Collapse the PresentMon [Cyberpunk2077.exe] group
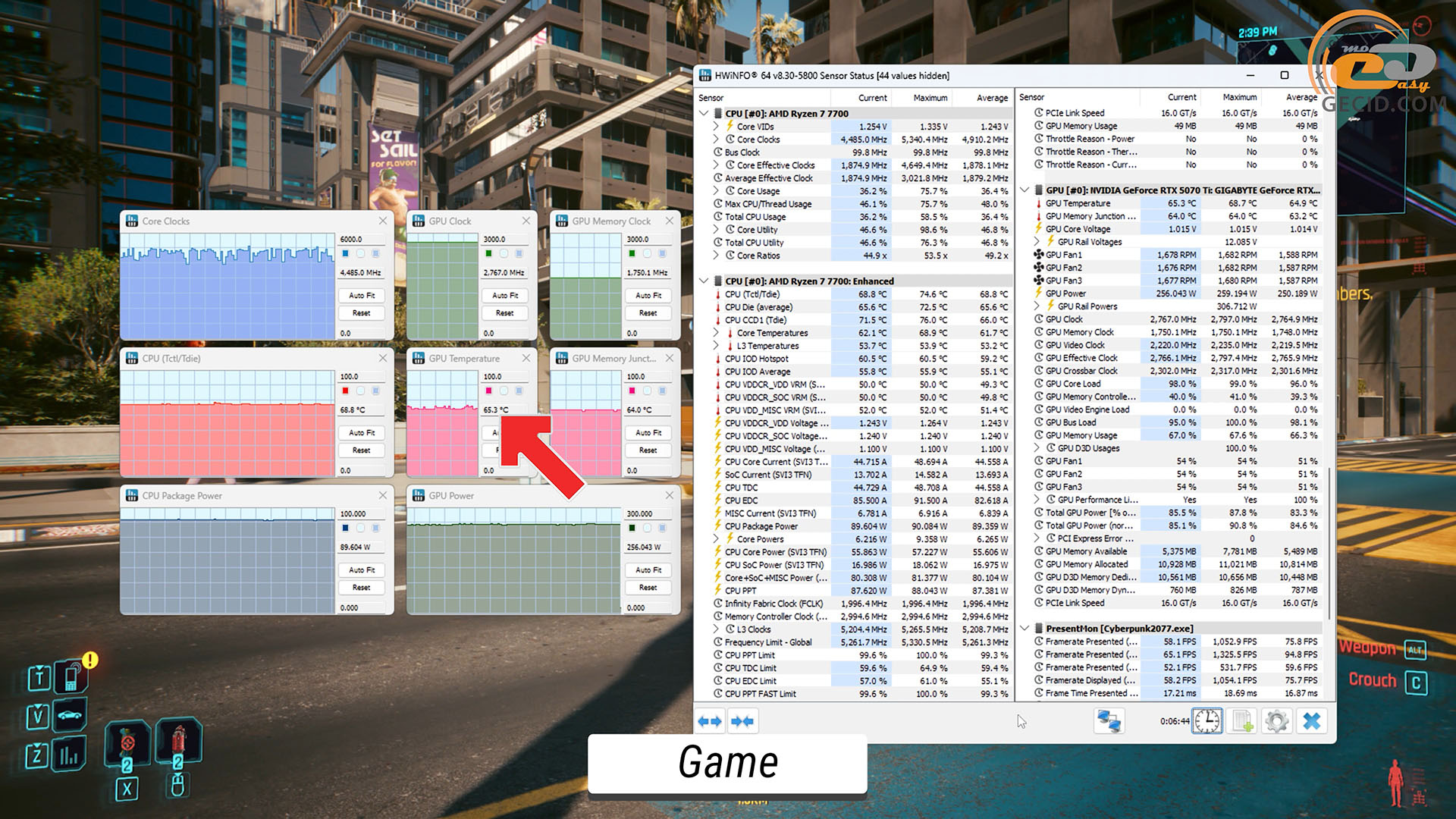This screenshot has width=1456, height=819. [x=1025, y=629]
